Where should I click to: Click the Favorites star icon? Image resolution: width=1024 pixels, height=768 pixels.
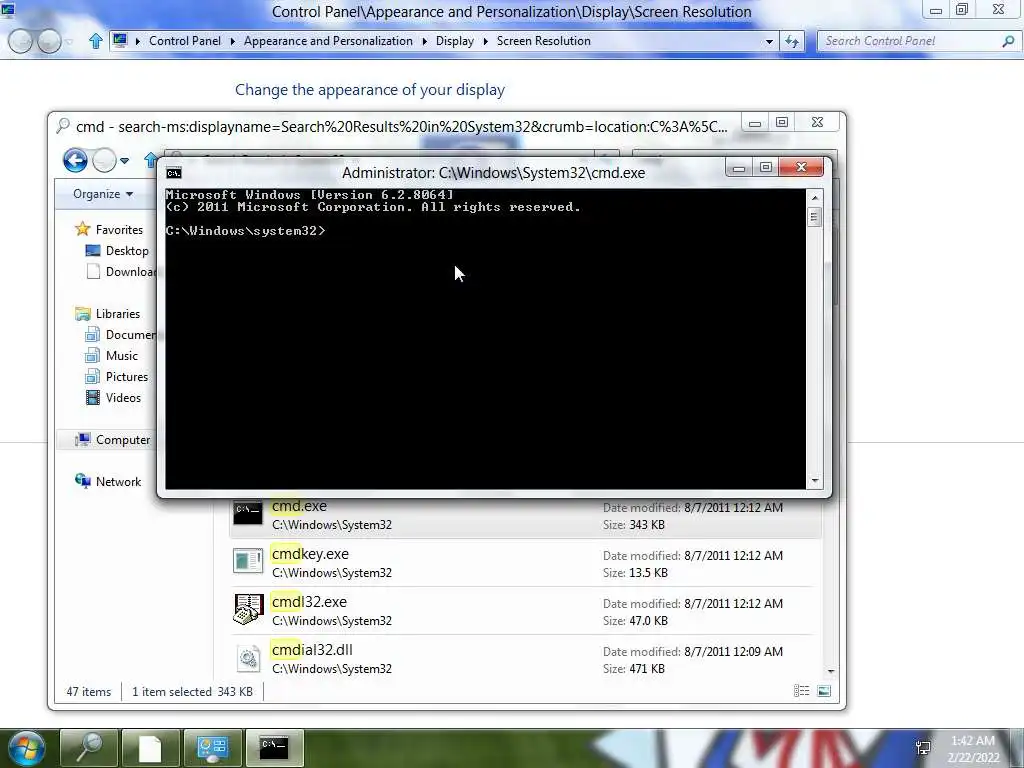point(82,229)
